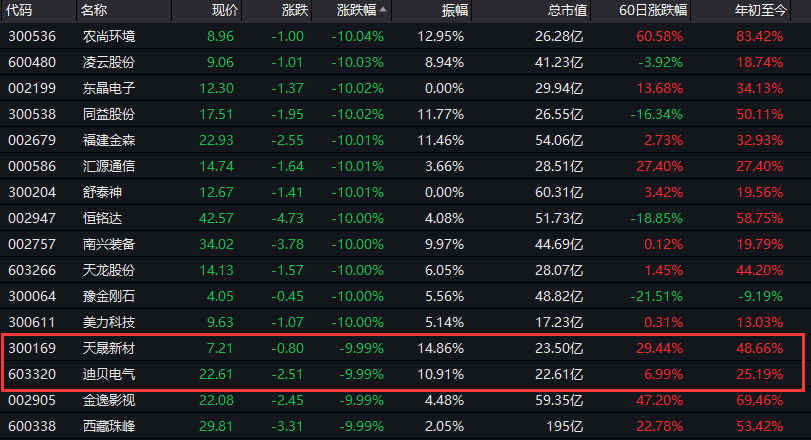Select stock code 300611
Screen dimensions: 811x440
pos(32,322)
